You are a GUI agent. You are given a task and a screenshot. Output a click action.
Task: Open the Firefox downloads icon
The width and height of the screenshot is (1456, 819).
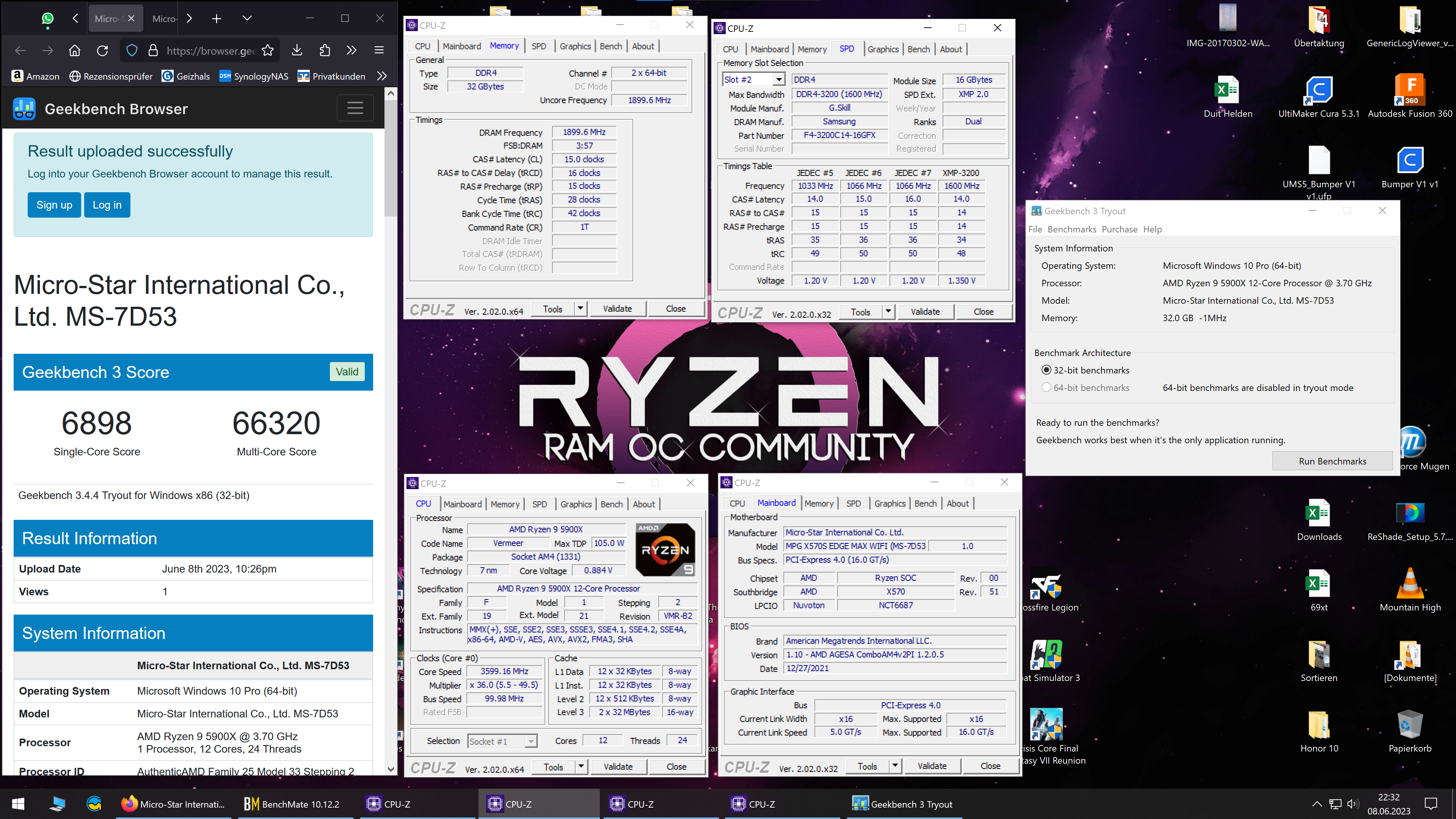point(297,50)
